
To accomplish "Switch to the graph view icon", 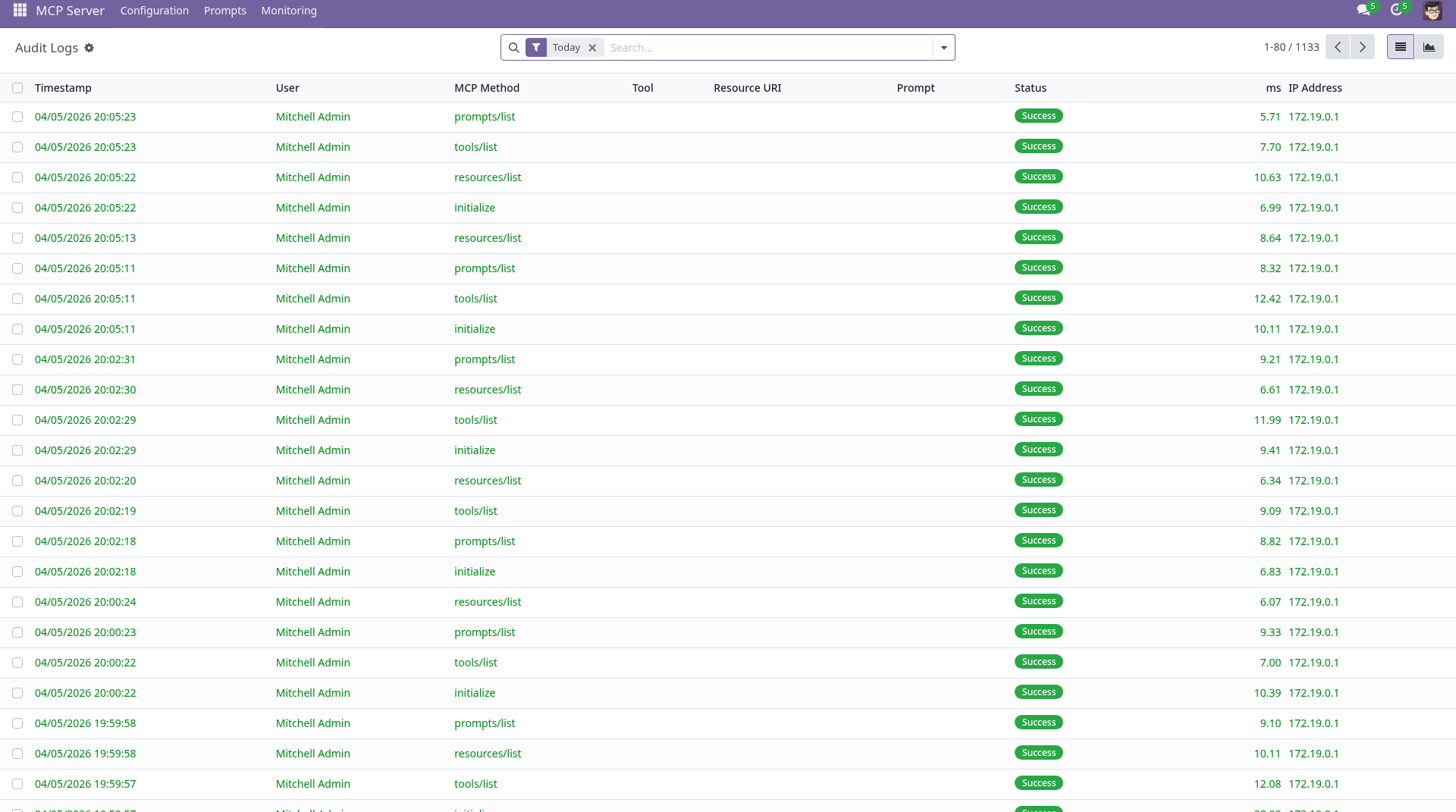I will [1430, 46].
